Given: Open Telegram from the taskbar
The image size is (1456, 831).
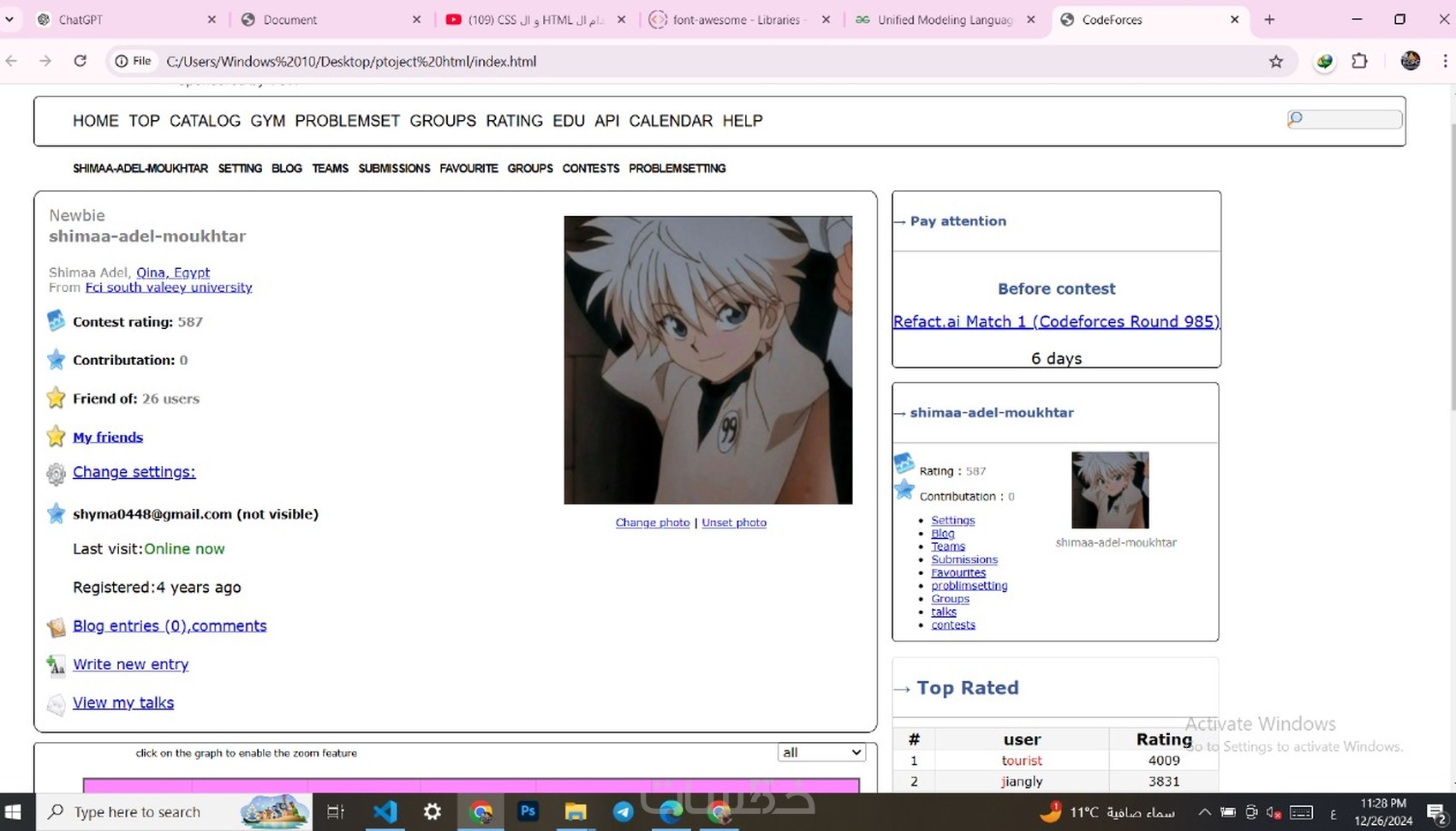Looking at the screenshot, I should point(624,812).
